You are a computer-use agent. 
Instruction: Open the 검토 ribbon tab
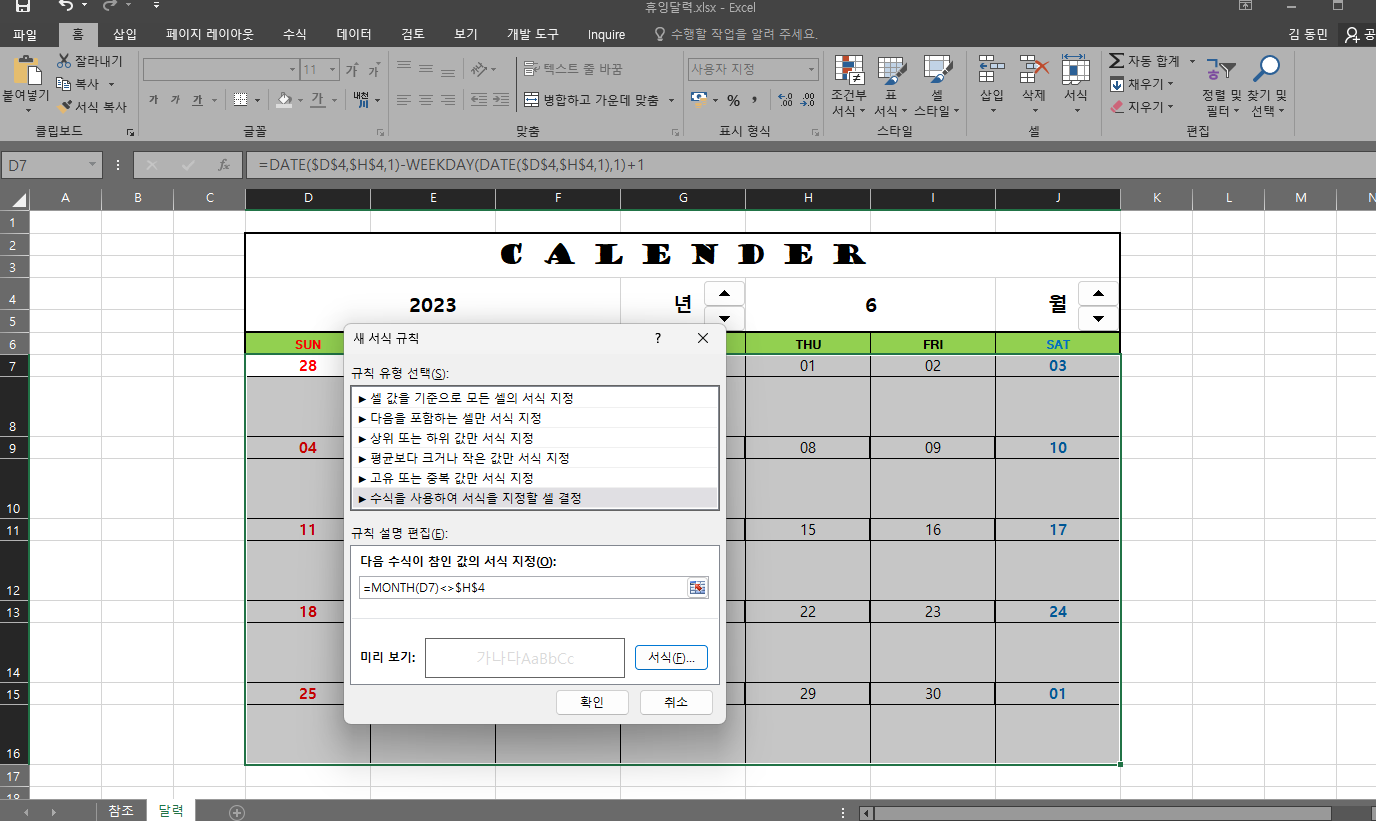coord(413,34)
